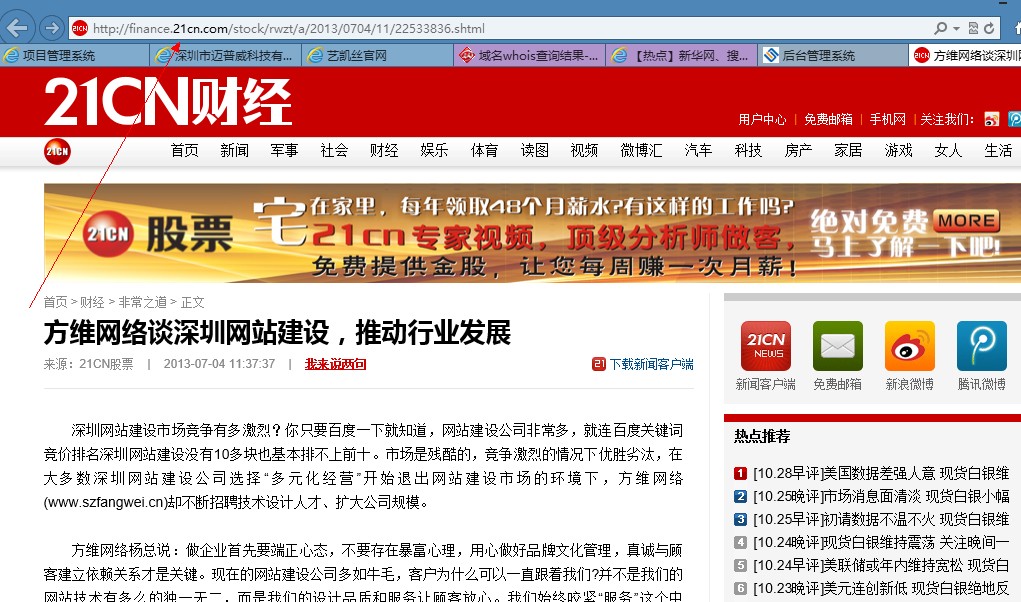
Task: Click the small Weibo icon beside 关注我们
Action: point(991,119)
